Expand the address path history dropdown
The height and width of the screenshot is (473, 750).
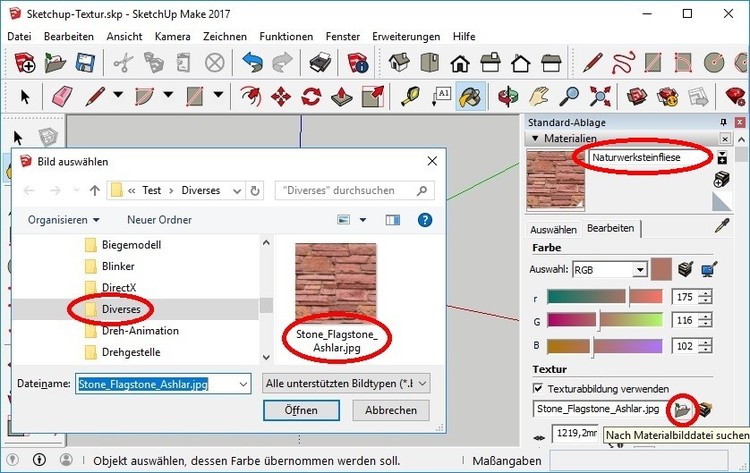[237, 191]
